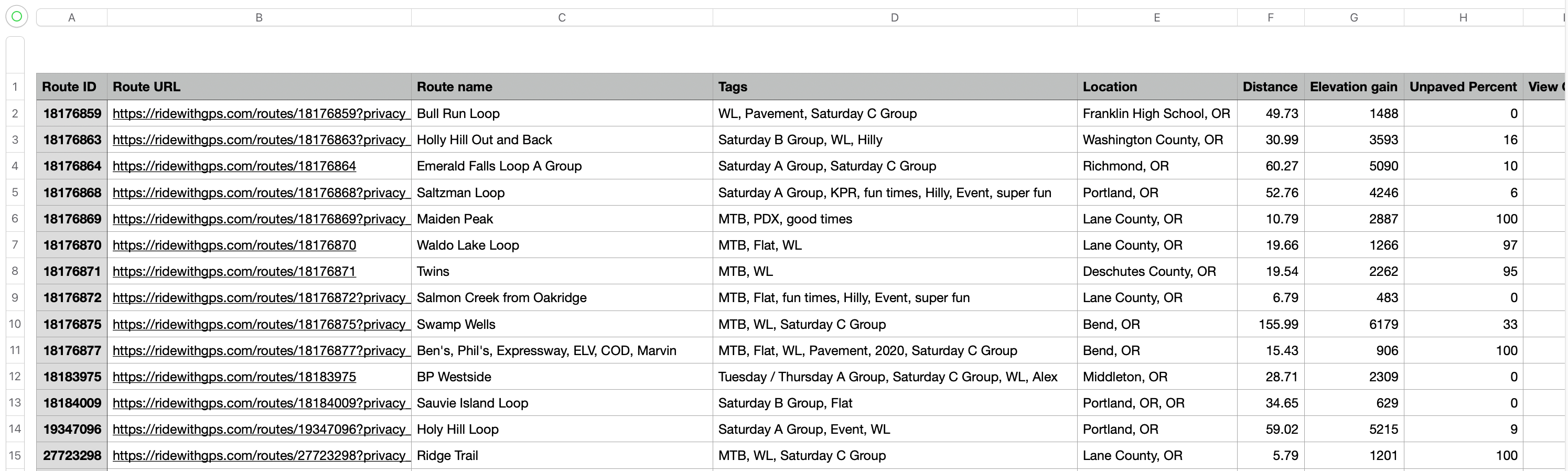Select Route ID cell 18176877

coord(72,350)
